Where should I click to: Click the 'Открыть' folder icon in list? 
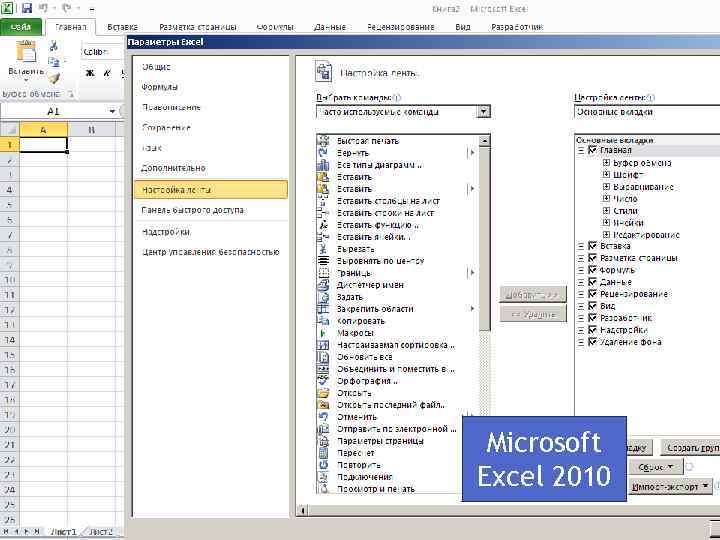[323, 393]
